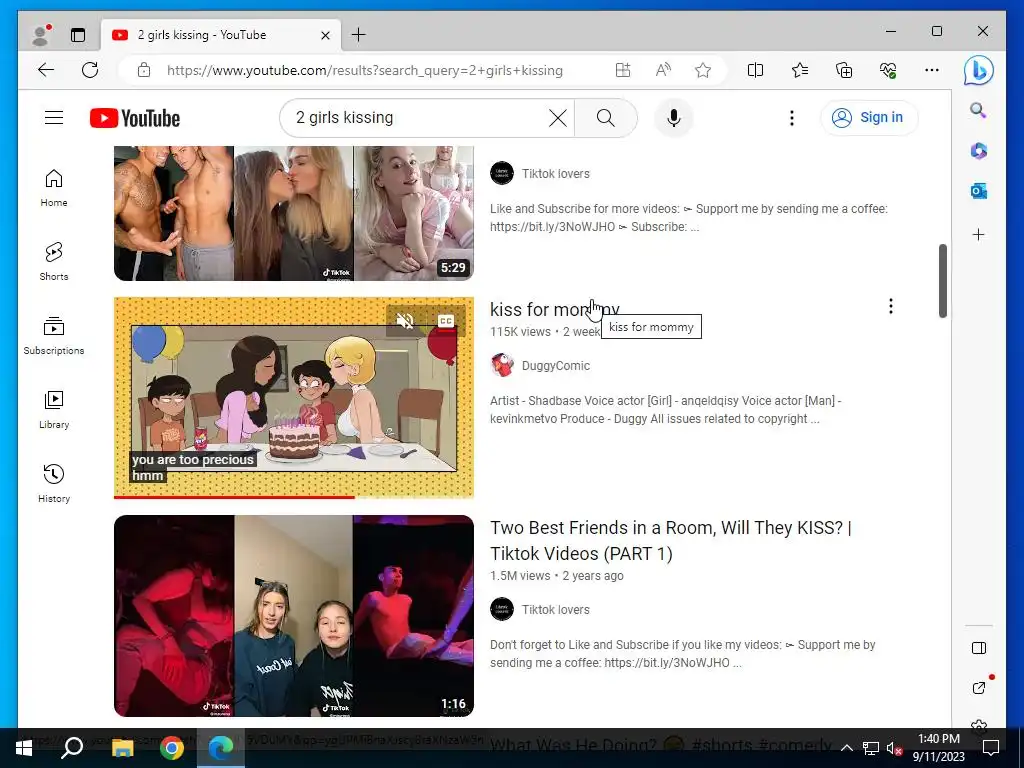Image resolution: width=1024 pixels, height=768 pixels.
Task: Open Bing chat sidebar button
Action: tap(978, 71)
